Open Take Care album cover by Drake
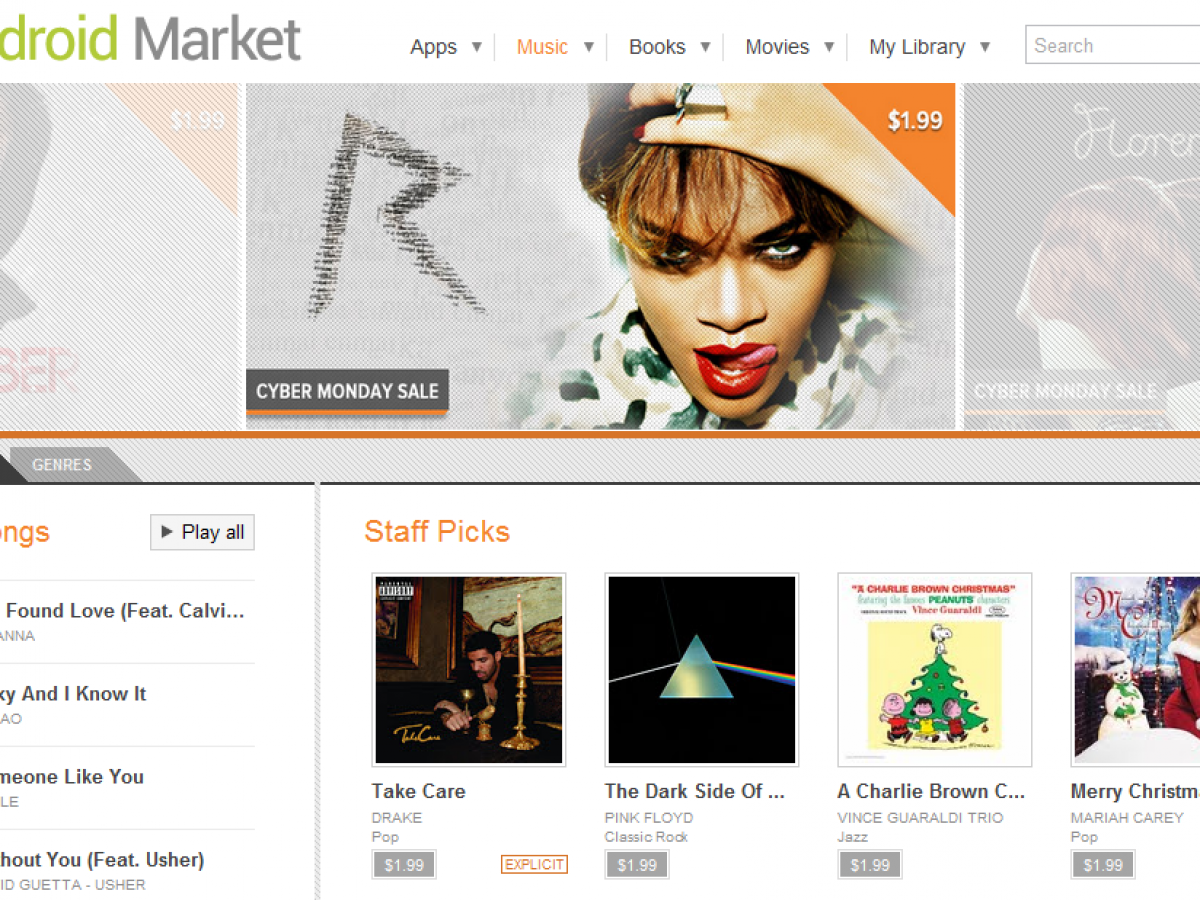The height and width of the screenshot is (900, 1200). click(x=469, y=670)
